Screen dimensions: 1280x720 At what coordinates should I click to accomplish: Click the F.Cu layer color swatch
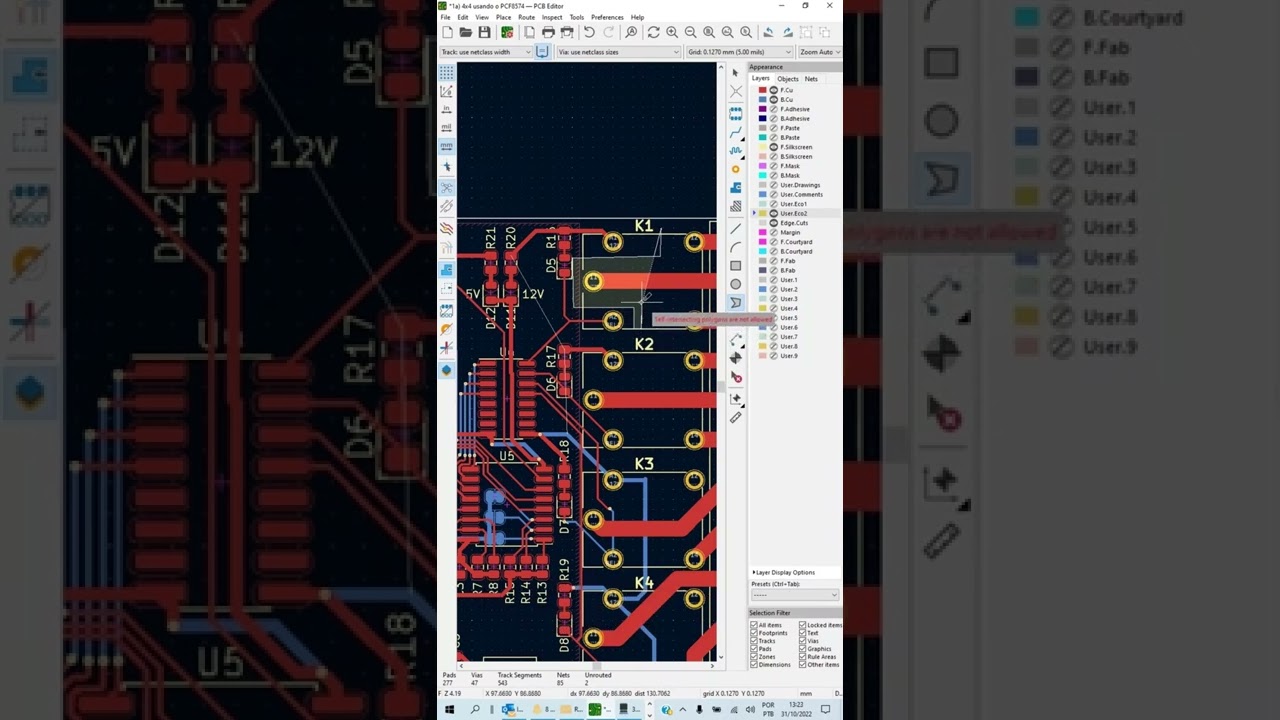[x=762, y=90]
